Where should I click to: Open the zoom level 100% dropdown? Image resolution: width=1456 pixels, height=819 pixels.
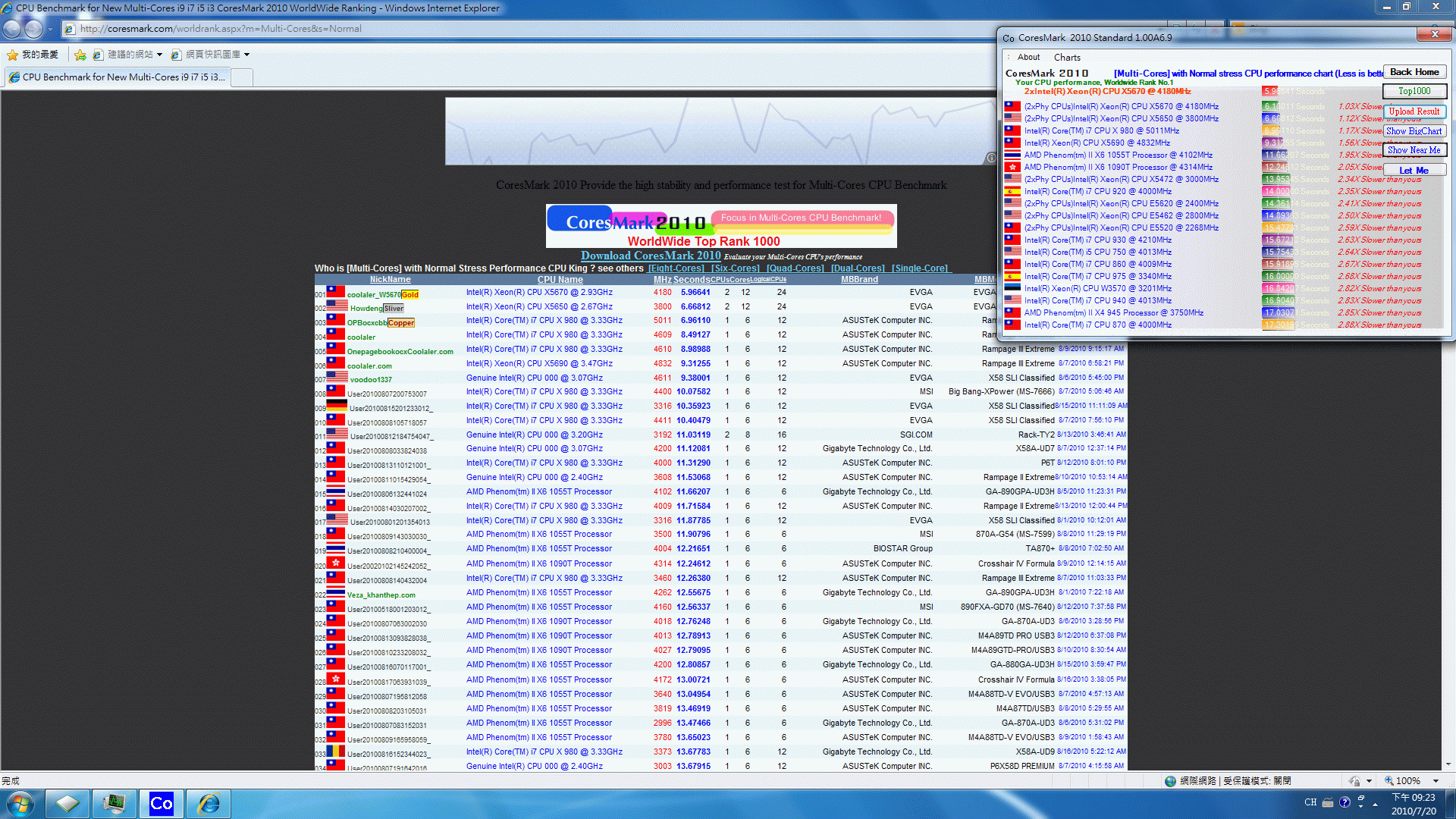[1436, 781]
